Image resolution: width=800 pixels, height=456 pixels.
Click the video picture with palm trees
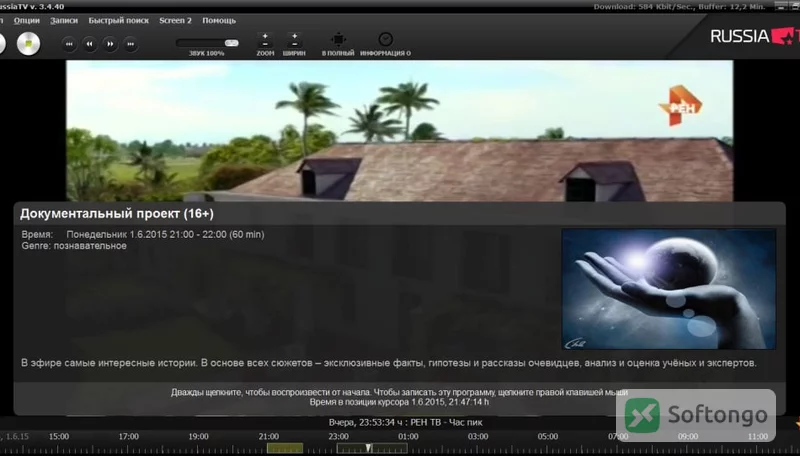click(399, 131)
